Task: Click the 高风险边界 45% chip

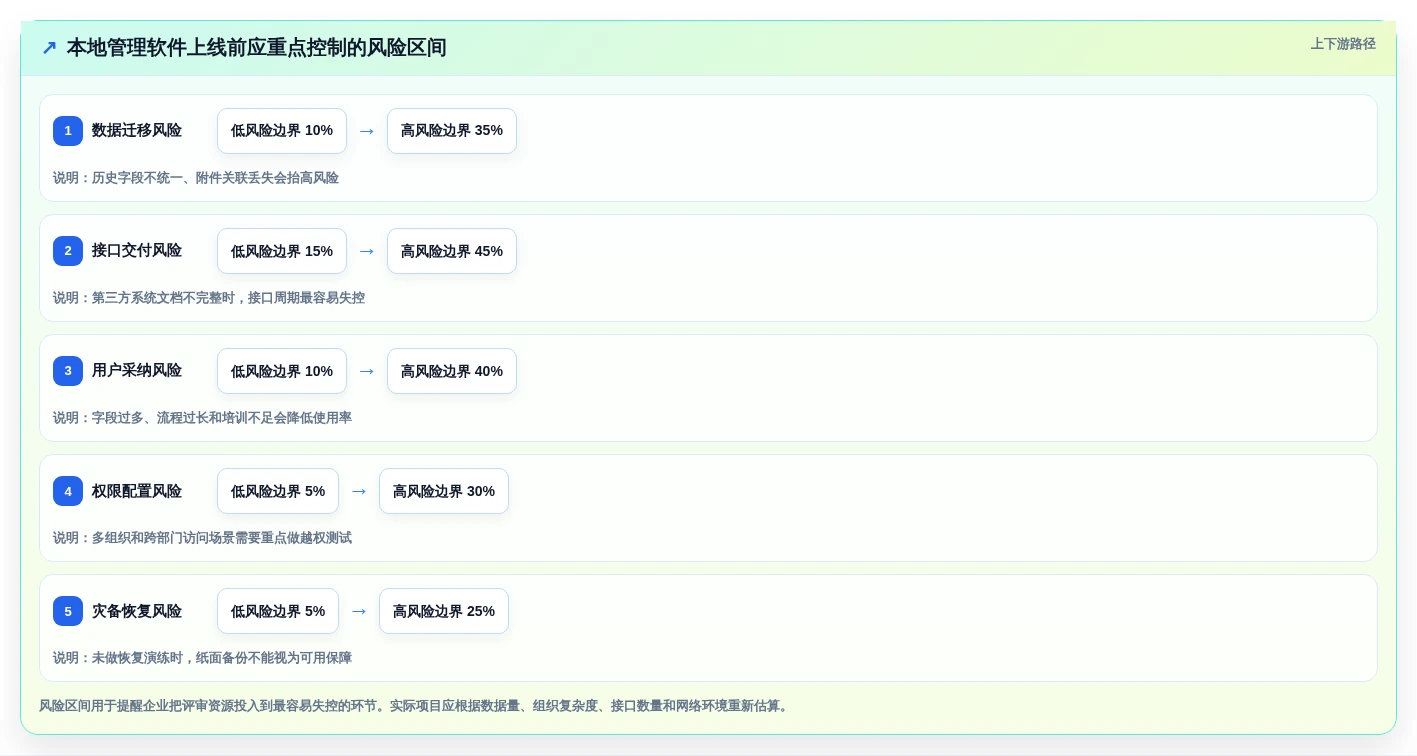Action: (452, 251)
